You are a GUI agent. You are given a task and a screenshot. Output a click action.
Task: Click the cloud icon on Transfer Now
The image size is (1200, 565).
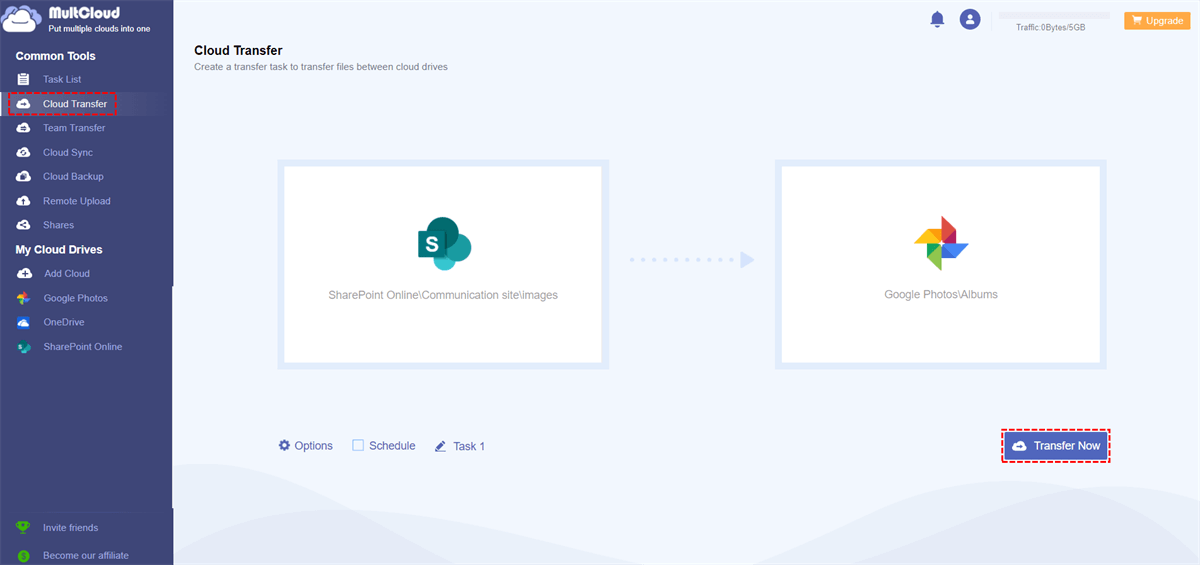coord(1019,446)
